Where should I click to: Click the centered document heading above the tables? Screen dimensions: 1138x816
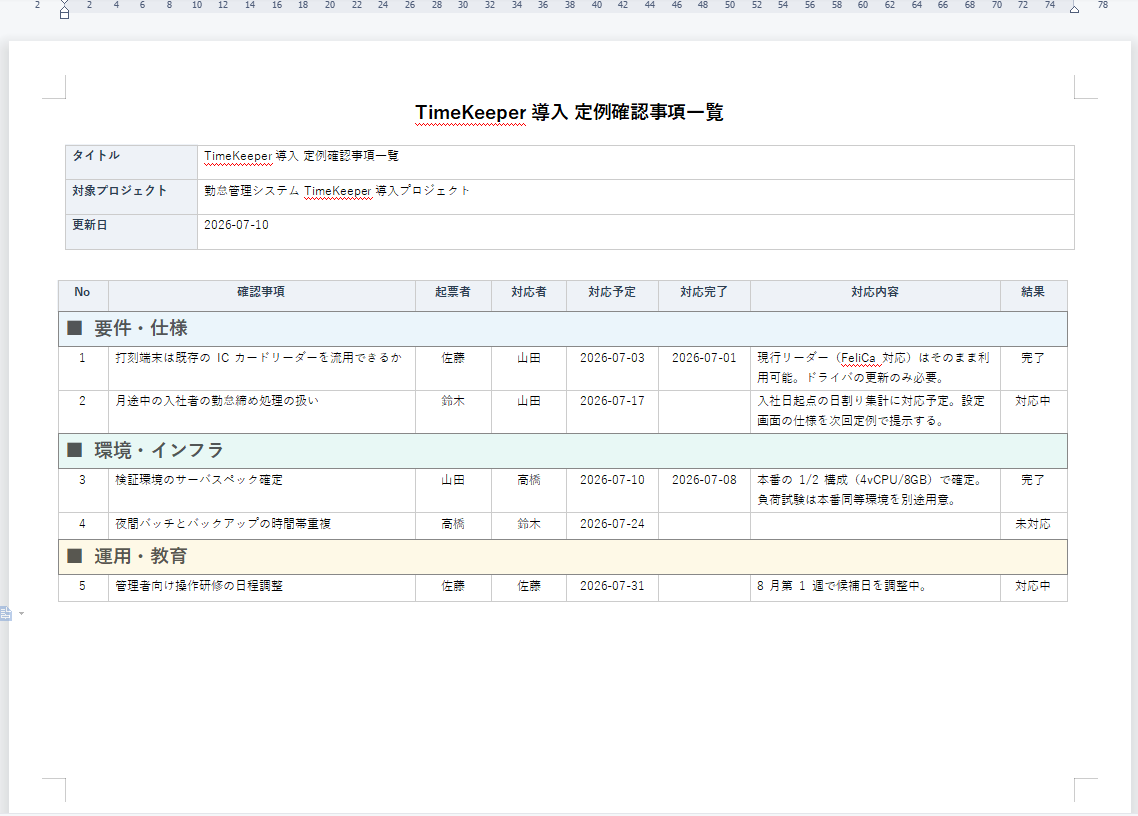[569, 113]
